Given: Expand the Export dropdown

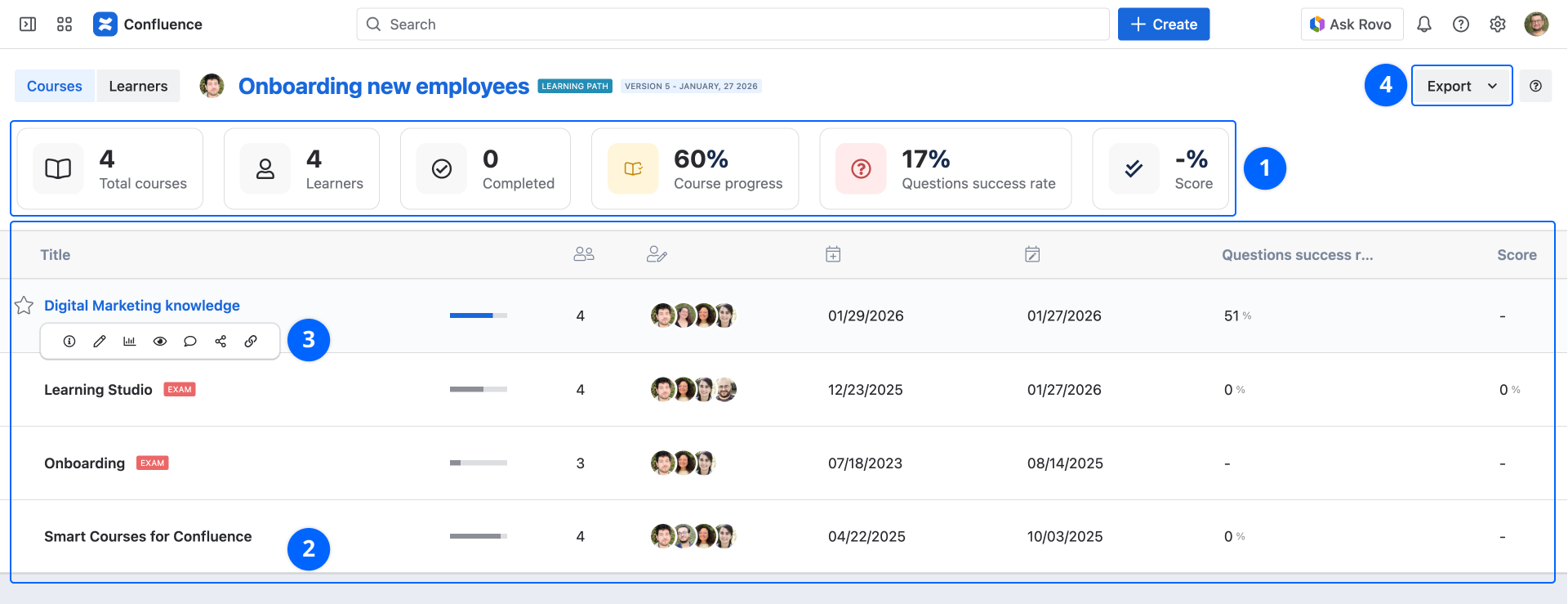Looking at the screenshot, I should [x=1461, y=86].
